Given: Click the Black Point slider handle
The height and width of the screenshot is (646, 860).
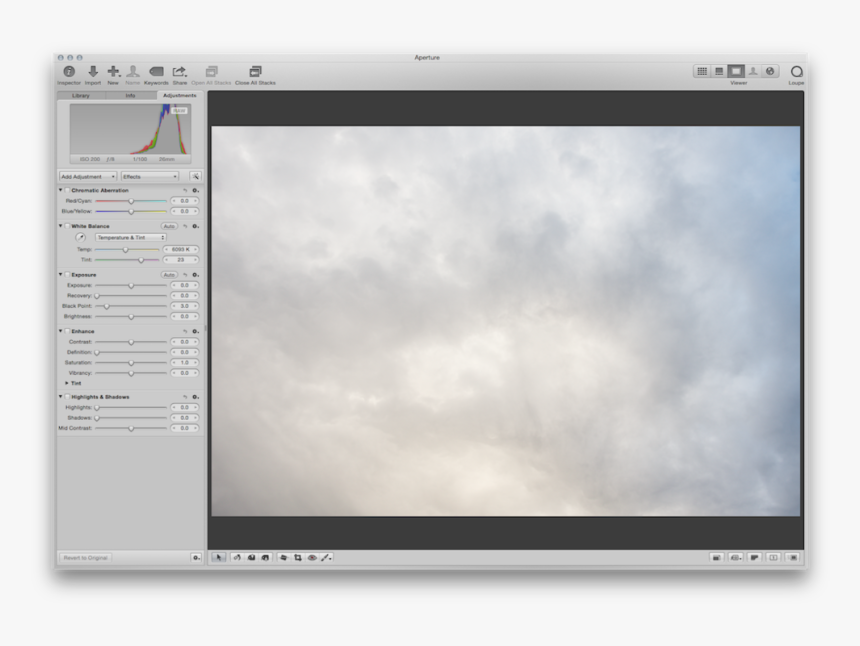Looking at the screenshot, I should coord(106,306).
